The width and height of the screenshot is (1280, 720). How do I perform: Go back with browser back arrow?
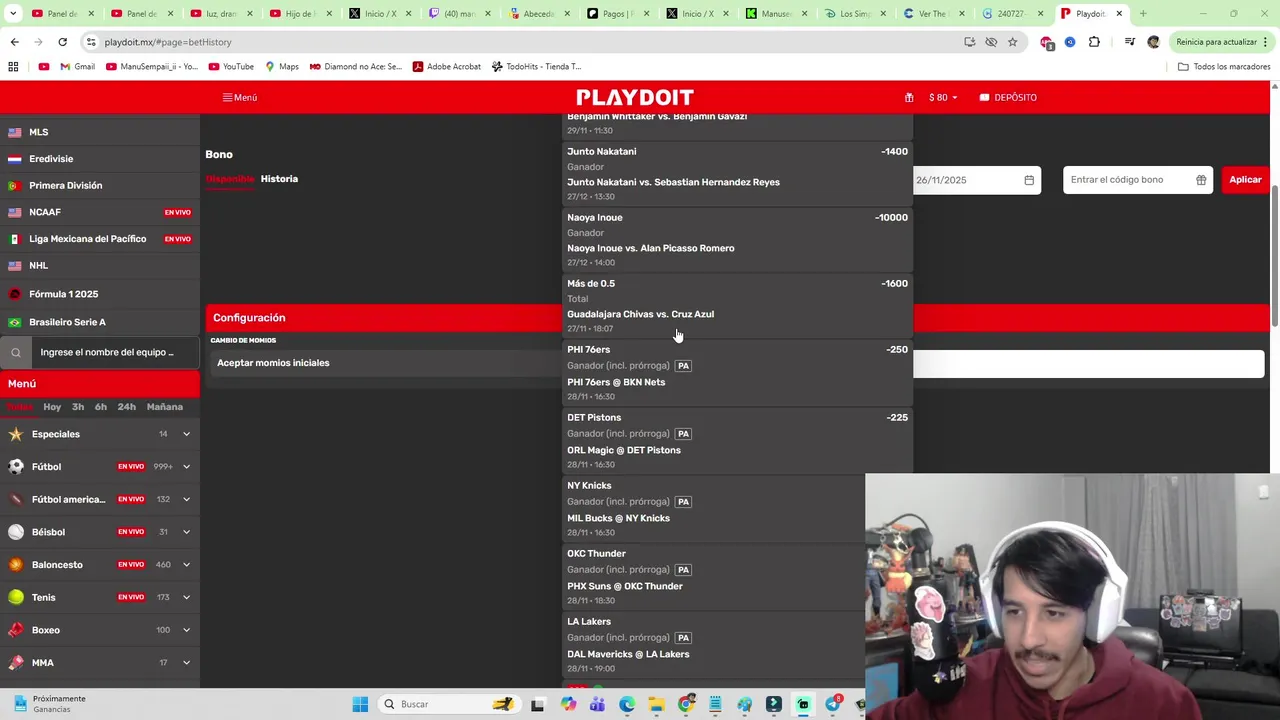click(x=14, y=42)
